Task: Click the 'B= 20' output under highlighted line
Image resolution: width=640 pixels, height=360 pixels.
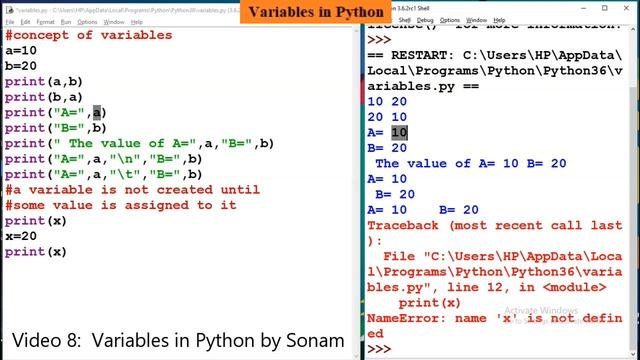Action: coord(387,148)
